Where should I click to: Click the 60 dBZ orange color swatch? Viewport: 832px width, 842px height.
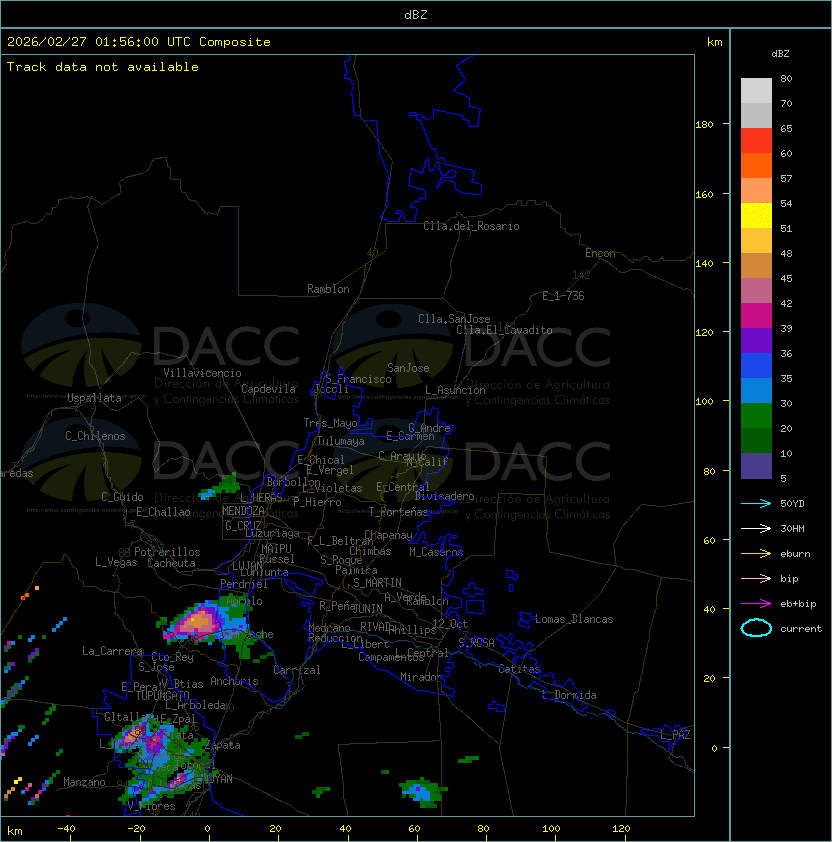[x=756, y=165]
